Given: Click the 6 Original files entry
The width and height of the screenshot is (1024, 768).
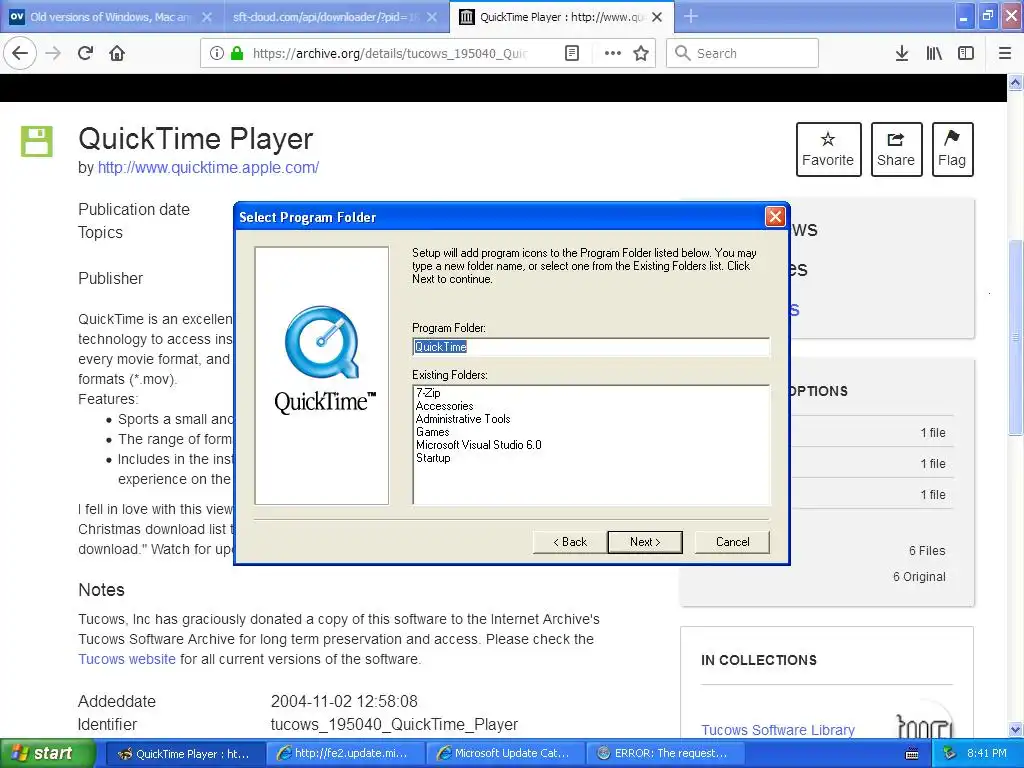Looking at the screenshot, I should [919, 577].
